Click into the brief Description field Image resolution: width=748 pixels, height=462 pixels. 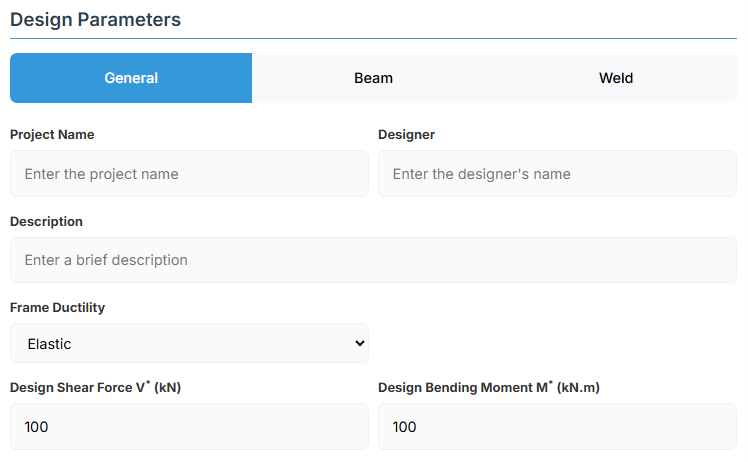click(373, 260)
